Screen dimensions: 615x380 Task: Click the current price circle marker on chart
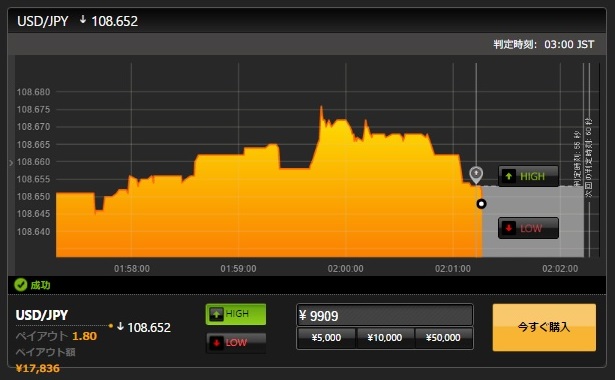click(481, 204)
